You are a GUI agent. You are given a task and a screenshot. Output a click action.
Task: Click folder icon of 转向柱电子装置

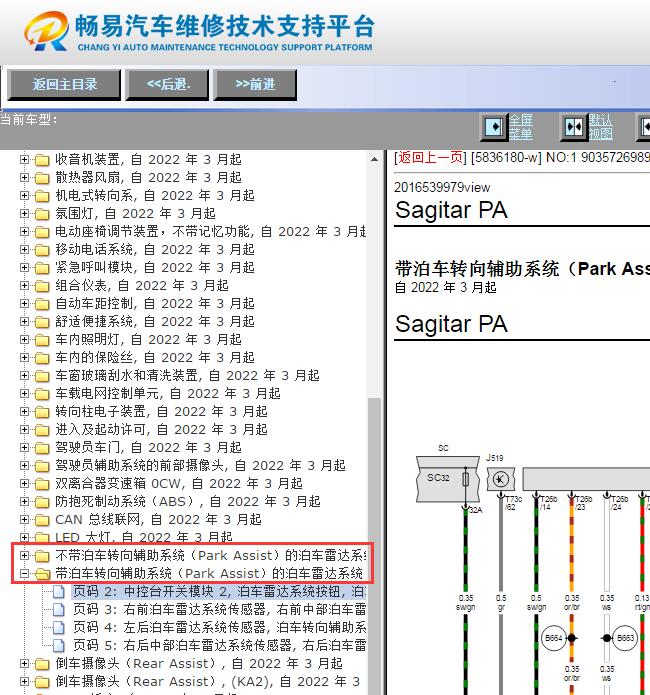(42, 412)
